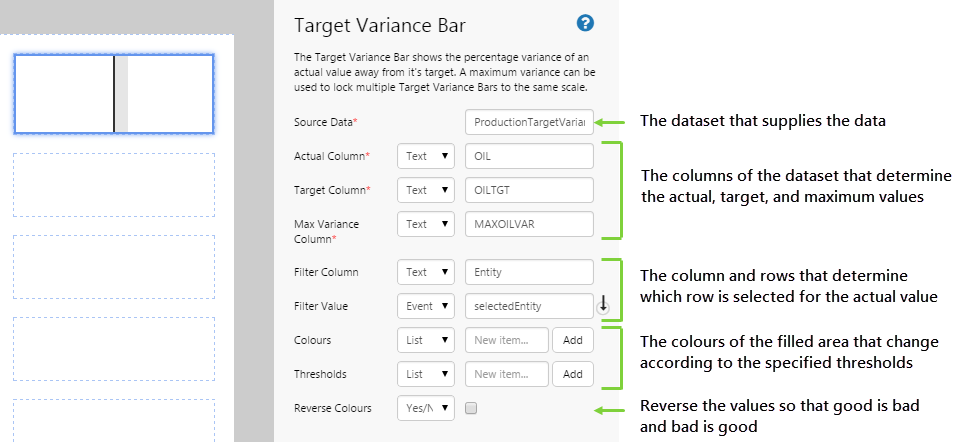
Task: Open the Filter Value Event dropdown
Action: pos(426,306)
